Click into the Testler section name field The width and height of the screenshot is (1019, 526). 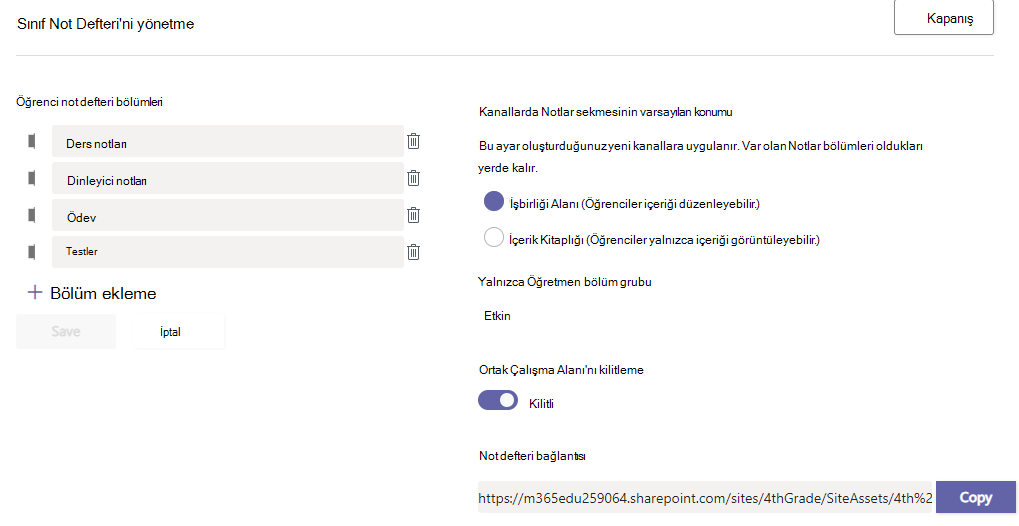[227, 252]
